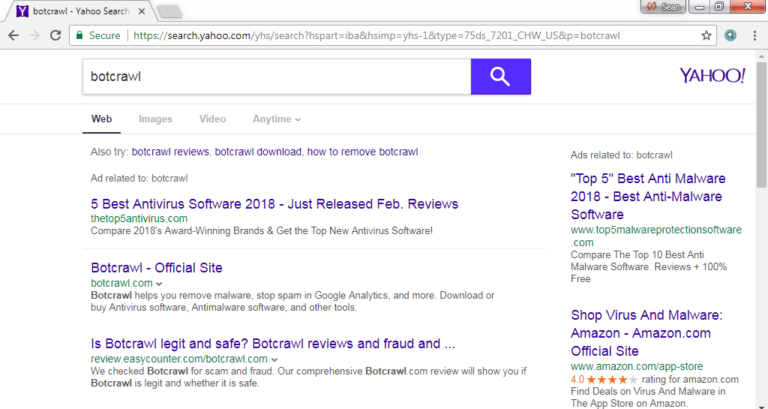Viewport: 768px width, 409px height.
Task: Open the browser extension icon beside the star
Action: coord(730,35)
